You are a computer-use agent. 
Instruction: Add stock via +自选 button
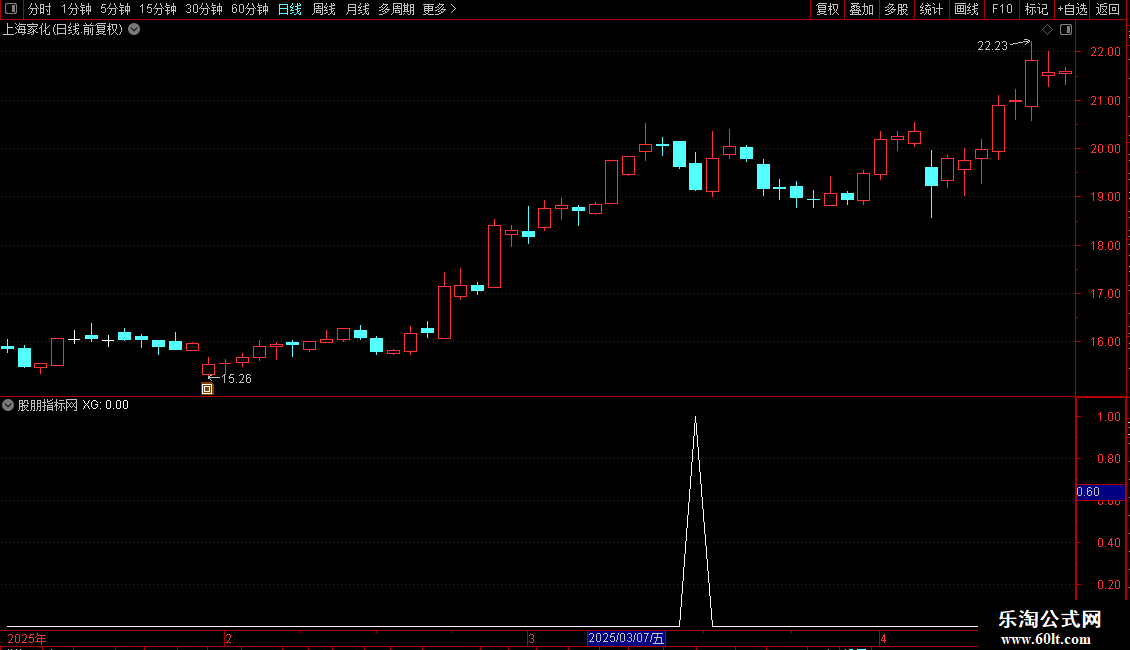[1072, 9]
